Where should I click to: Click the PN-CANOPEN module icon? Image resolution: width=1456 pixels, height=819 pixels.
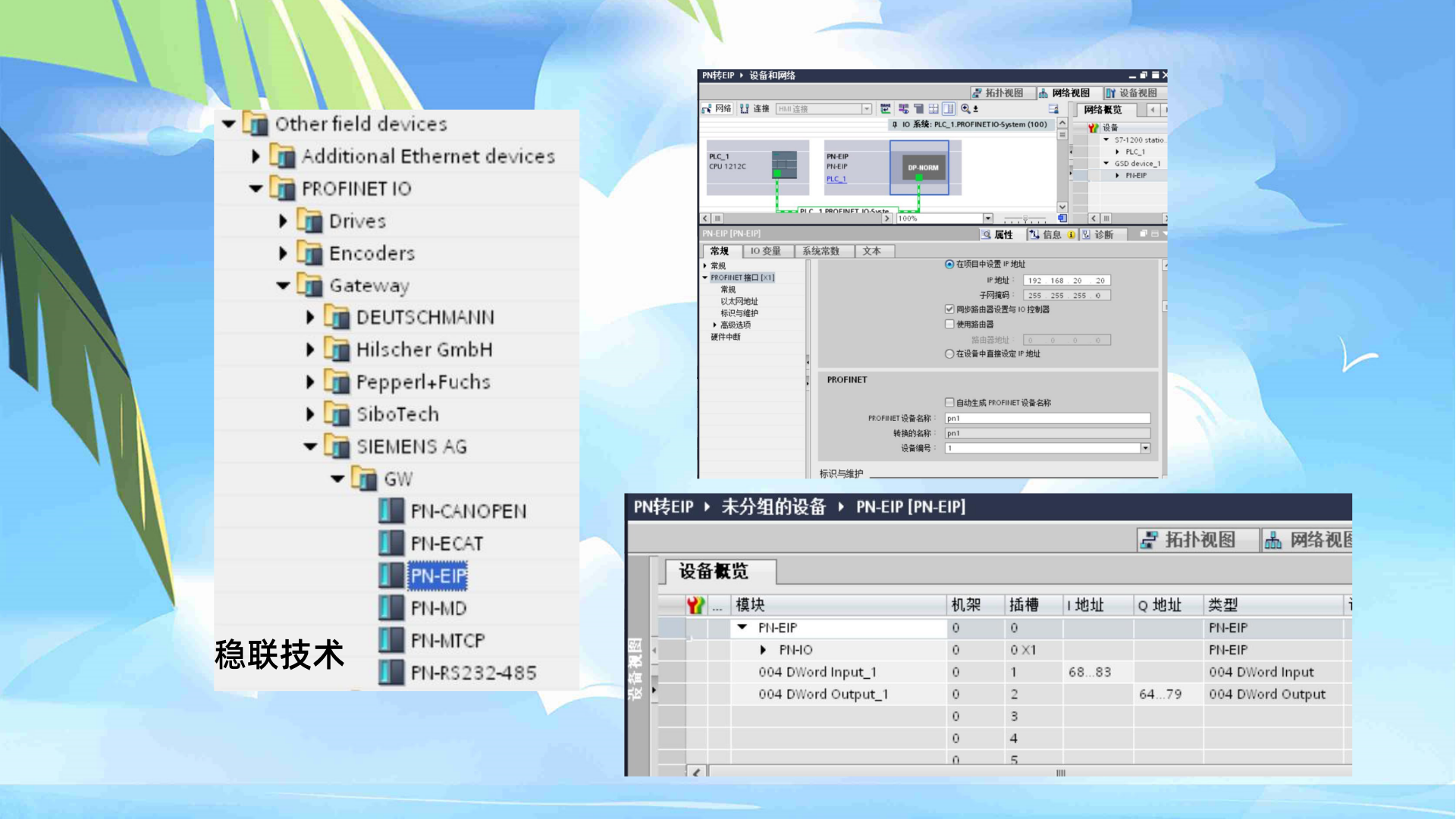pos(391,511)
